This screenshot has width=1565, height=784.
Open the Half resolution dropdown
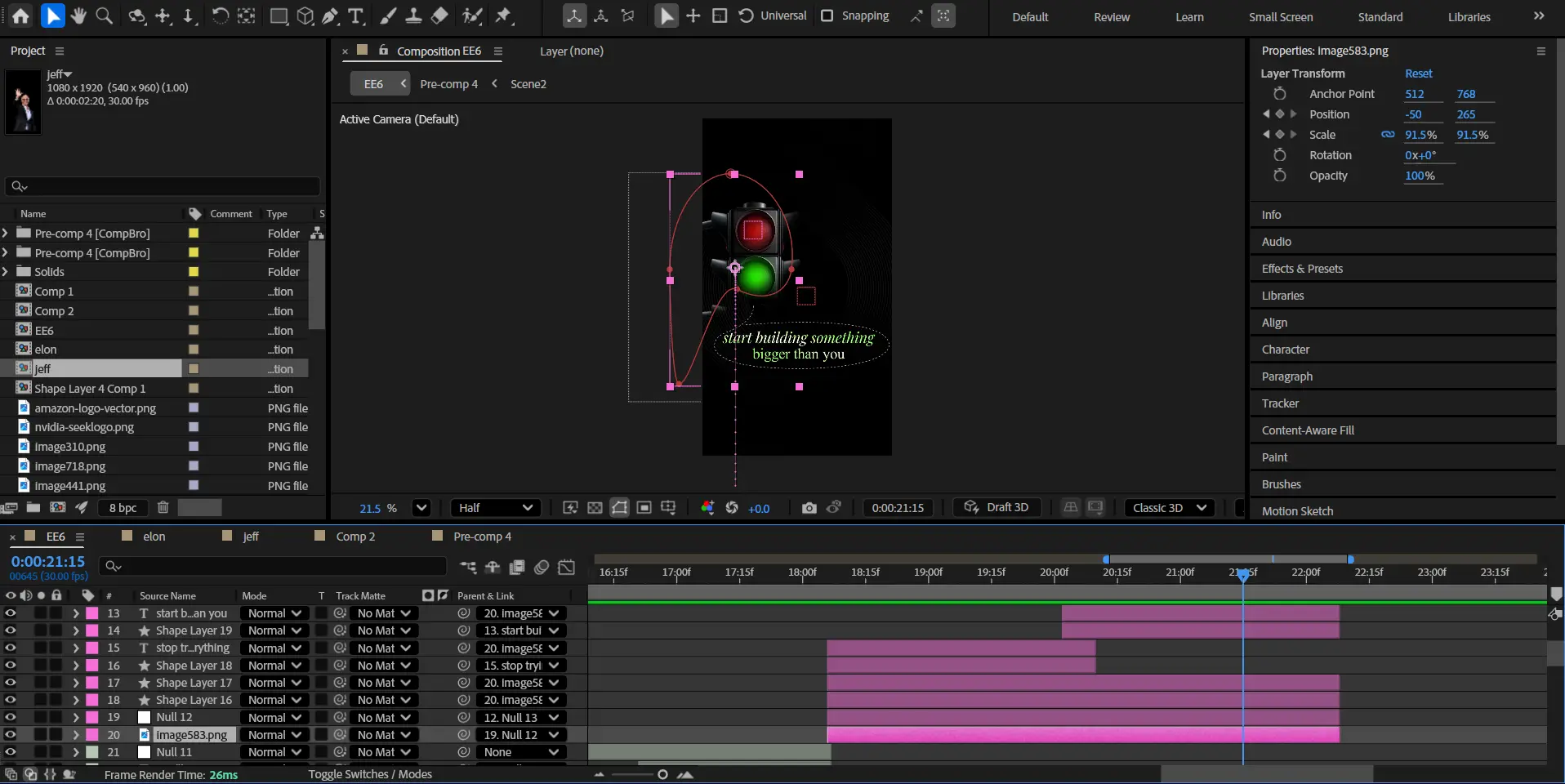click(495, 508)
